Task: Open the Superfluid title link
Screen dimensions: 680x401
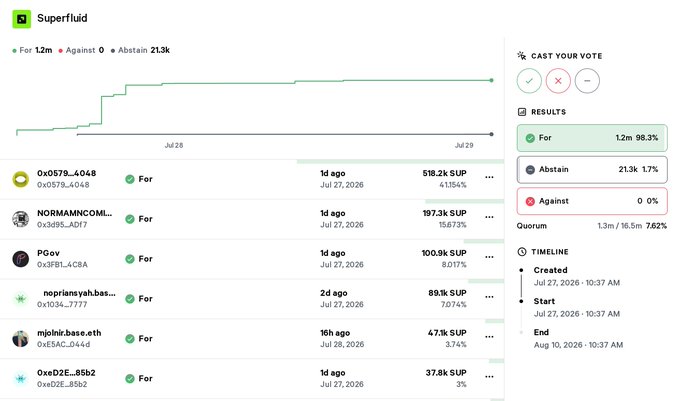Action: pos(62,18)
